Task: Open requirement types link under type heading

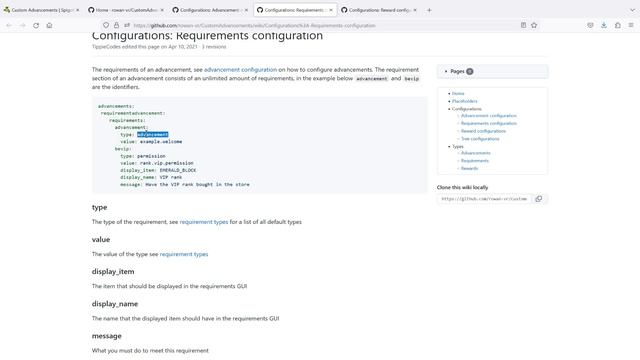Action: pos(204,222)
